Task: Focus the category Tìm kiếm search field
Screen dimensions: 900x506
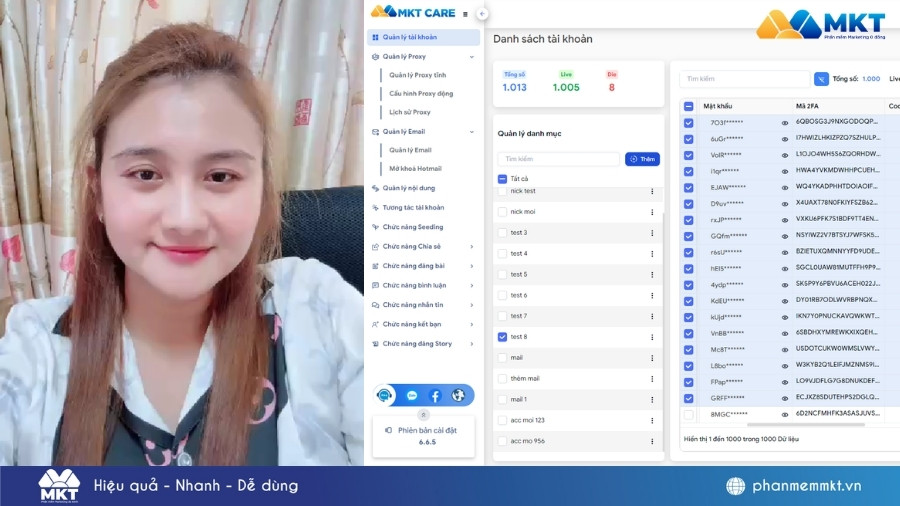Action: click(x=558, y=159)
